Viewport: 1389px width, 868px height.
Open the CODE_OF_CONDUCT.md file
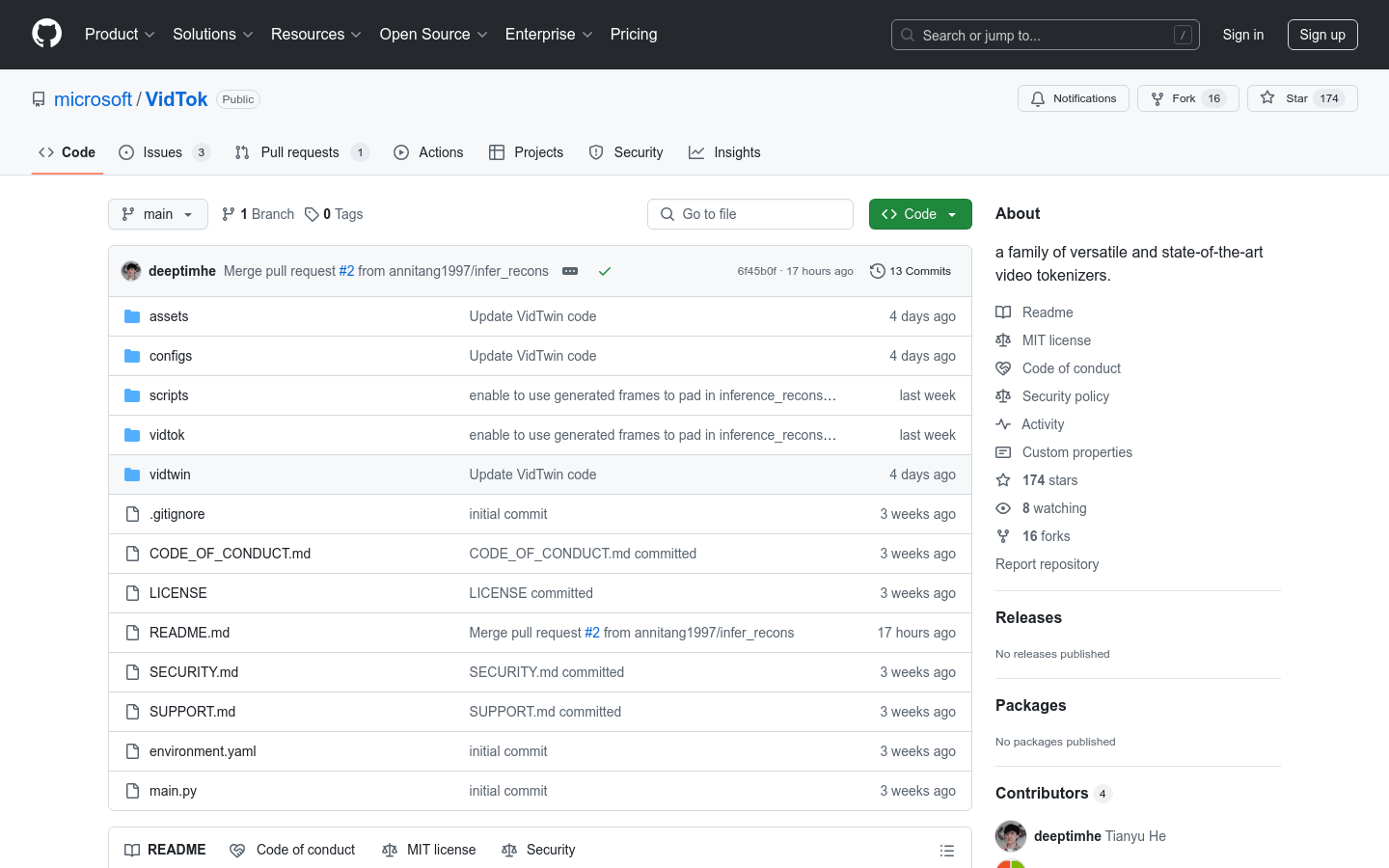point(230,554)
